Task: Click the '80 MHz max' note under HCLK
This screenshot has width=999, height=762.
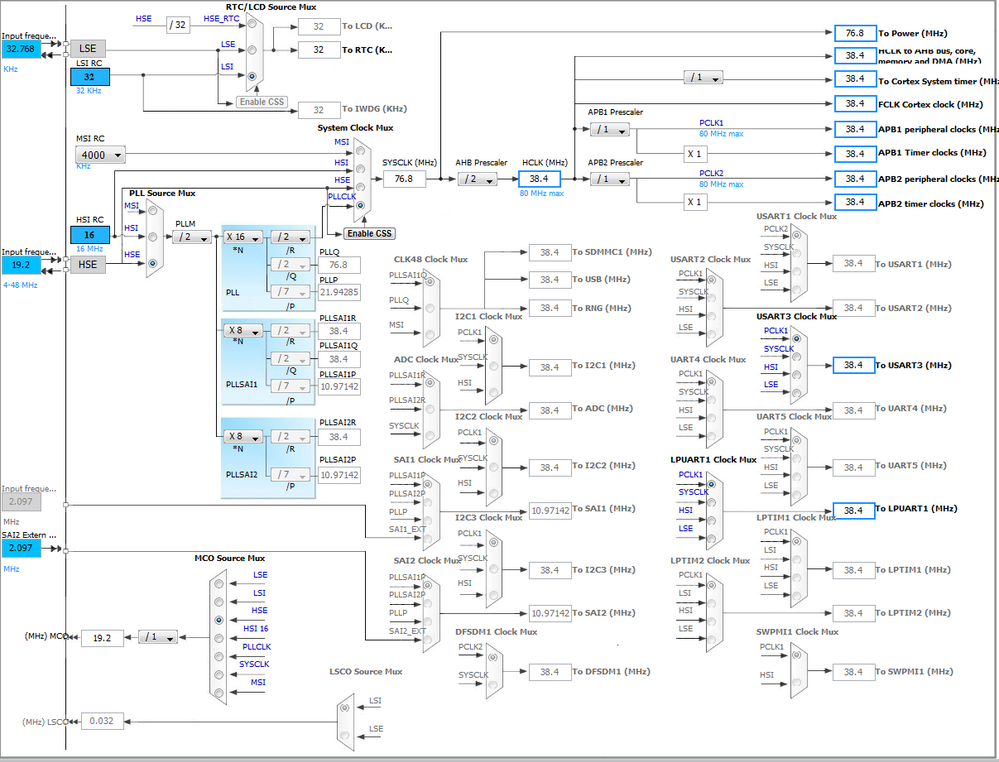Action: click(x=542, y=193)
